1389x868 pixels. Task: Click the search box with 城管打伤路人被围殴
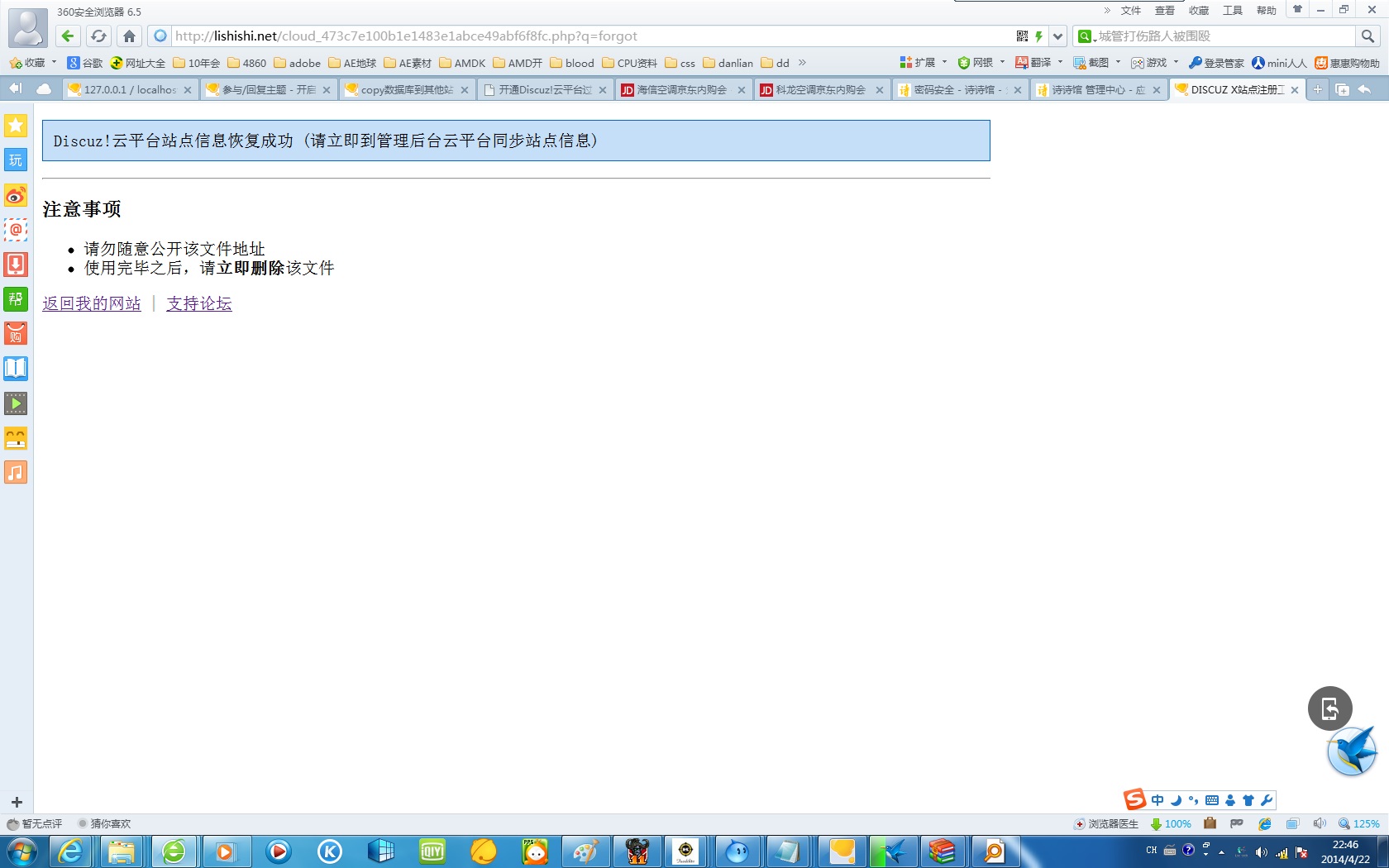pos(1224,36)
